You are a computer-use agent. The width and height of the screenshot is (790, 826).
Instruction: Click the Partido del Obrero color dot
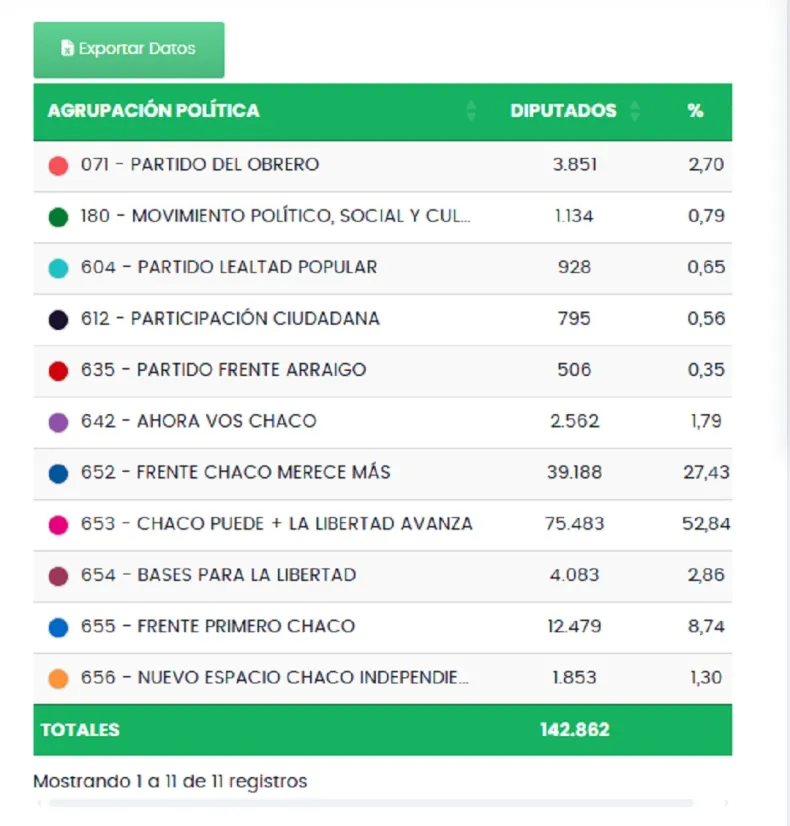click(58, 166)
